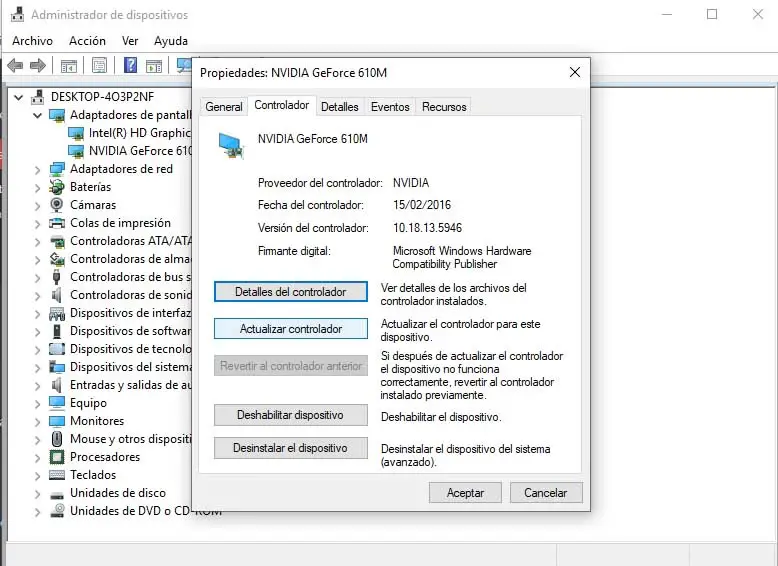Switch to the Eventos tab
Image resolution: width=778 pixels, height=566 pixels.
click(x=390, y=107)
